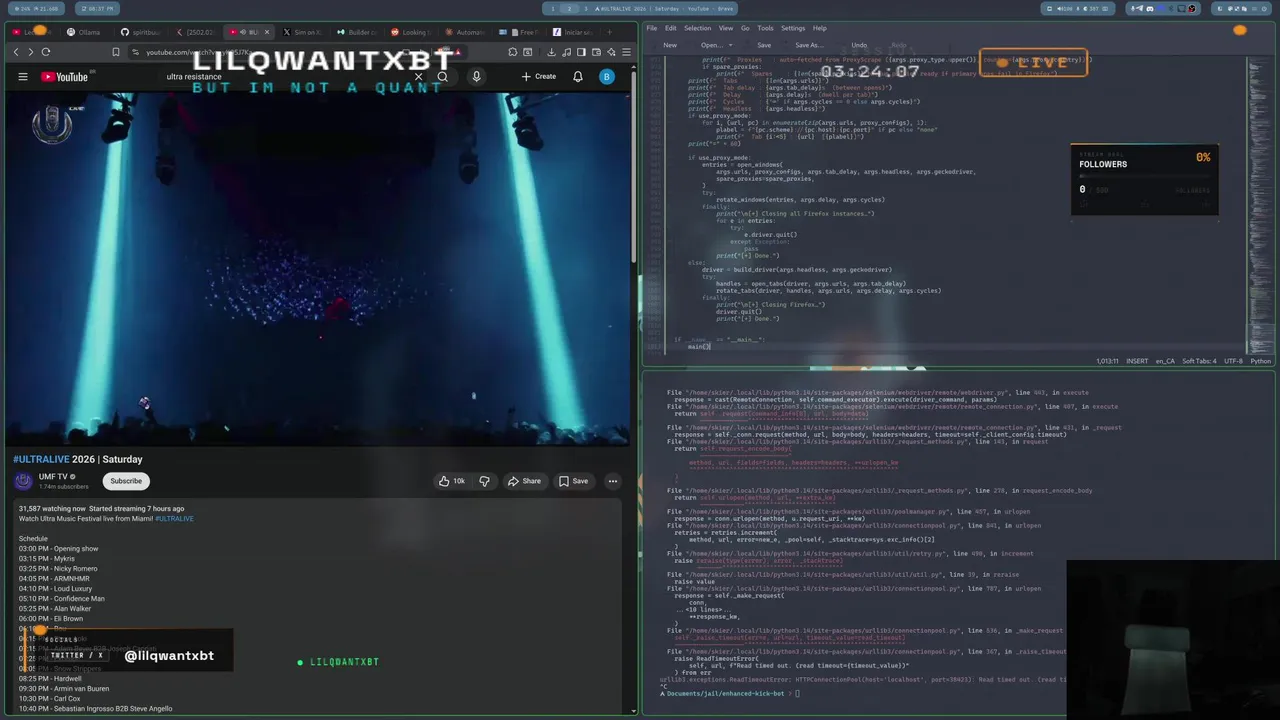Click the '08:25 PM - Hardwell' line

point(50,679)
